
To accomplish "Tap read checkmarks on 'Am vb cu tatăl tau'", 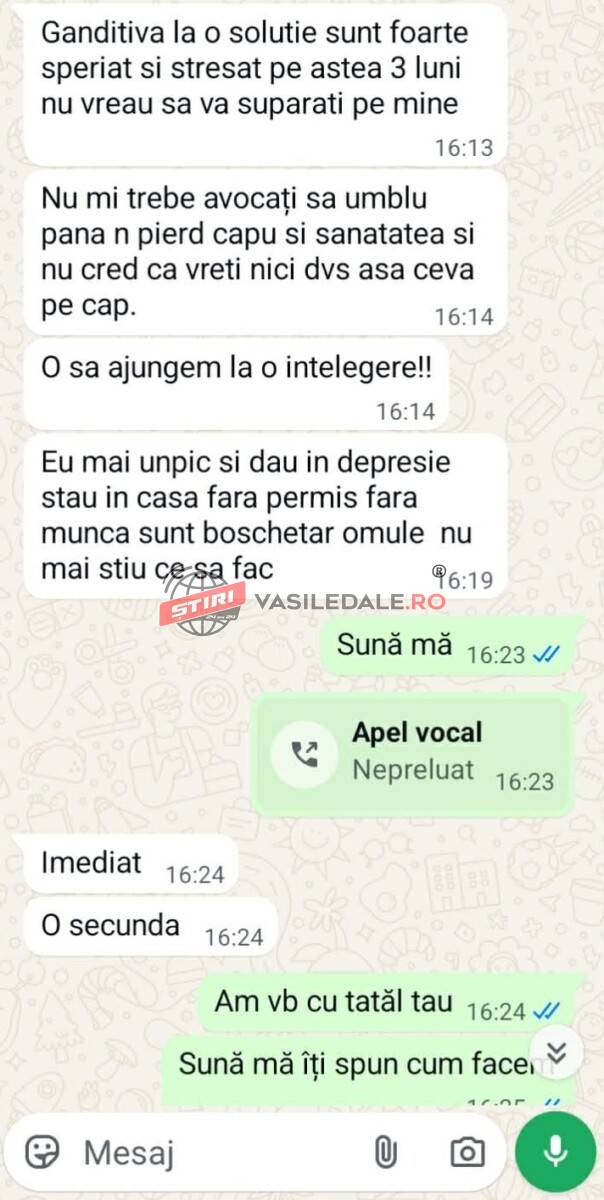I will click(x=546, y=1011).
